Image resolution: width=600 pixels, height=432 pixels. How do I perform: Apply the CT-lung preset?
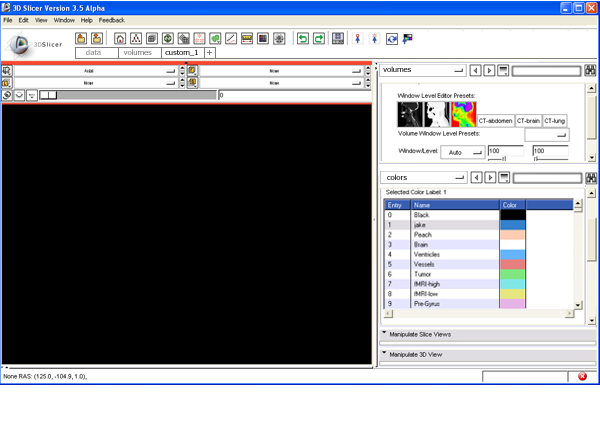tap(554, 121)
